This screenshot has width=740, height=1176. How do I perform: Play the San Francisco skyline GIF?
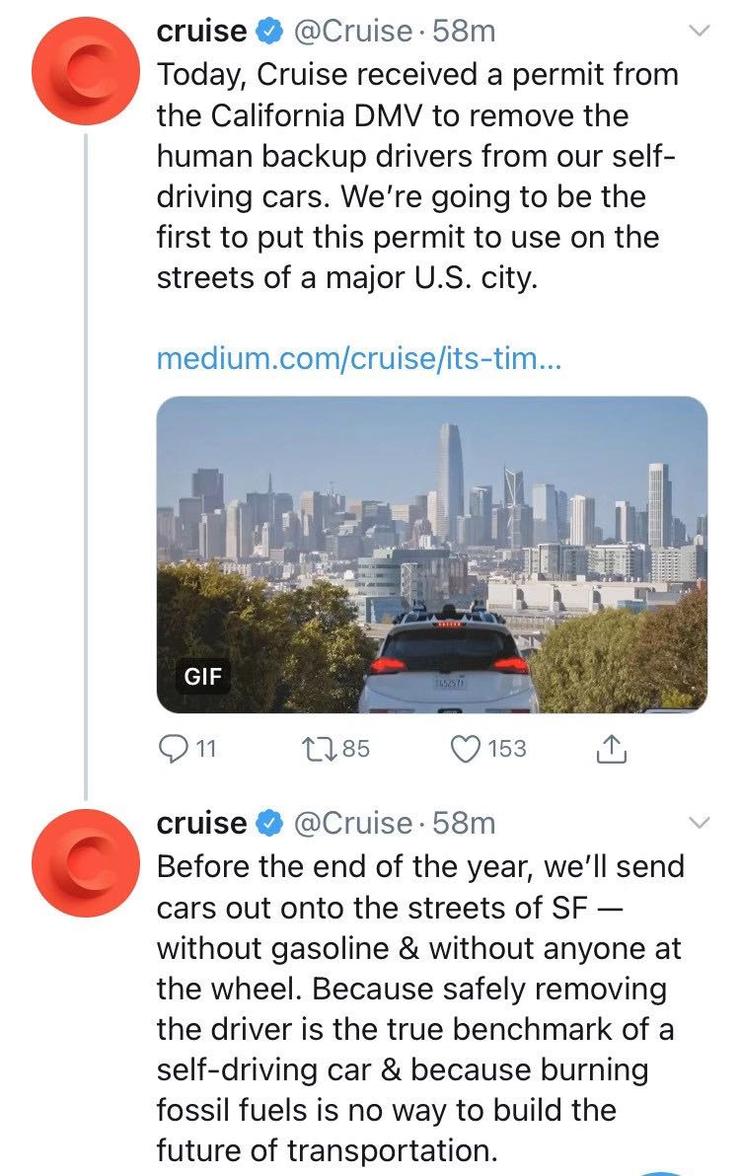(x=432, y=554)
